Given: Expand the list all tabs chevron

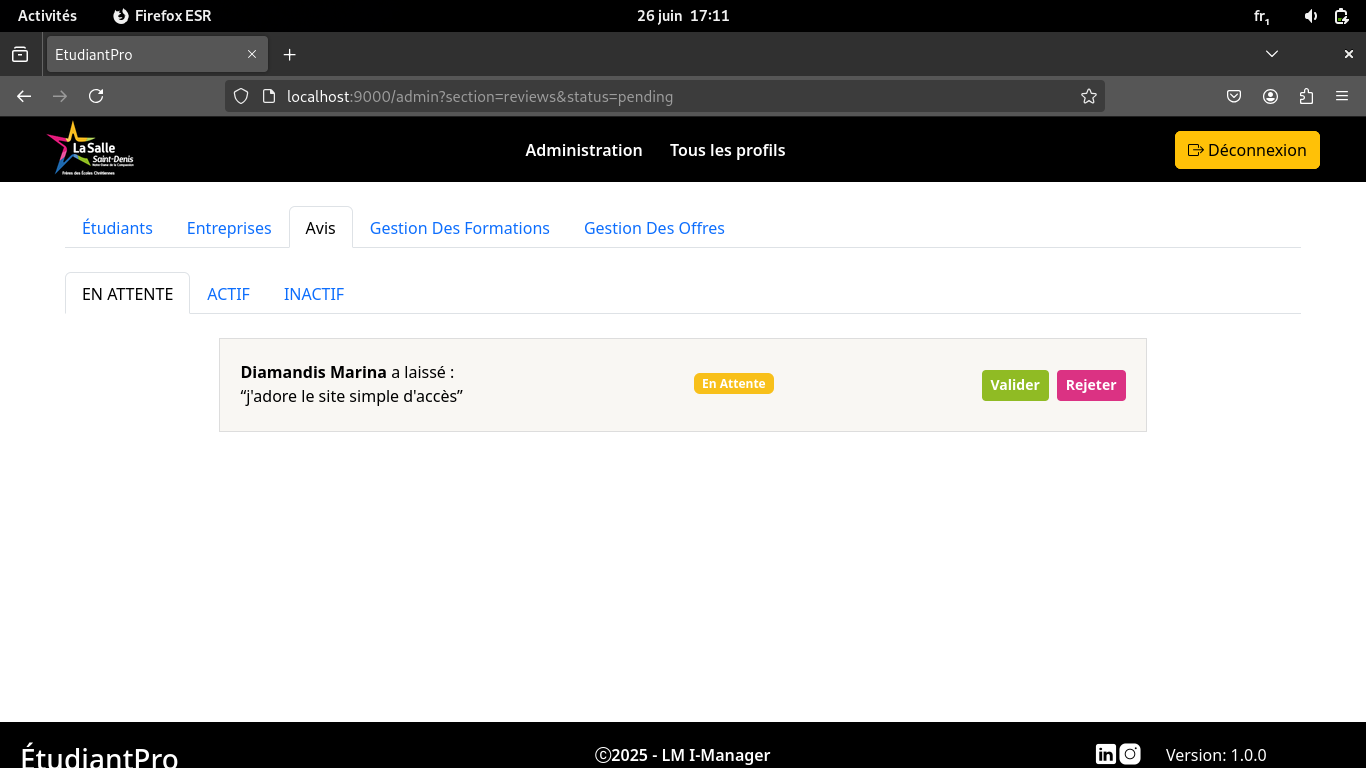Looking at the screenshot, I should (1272, 54).
